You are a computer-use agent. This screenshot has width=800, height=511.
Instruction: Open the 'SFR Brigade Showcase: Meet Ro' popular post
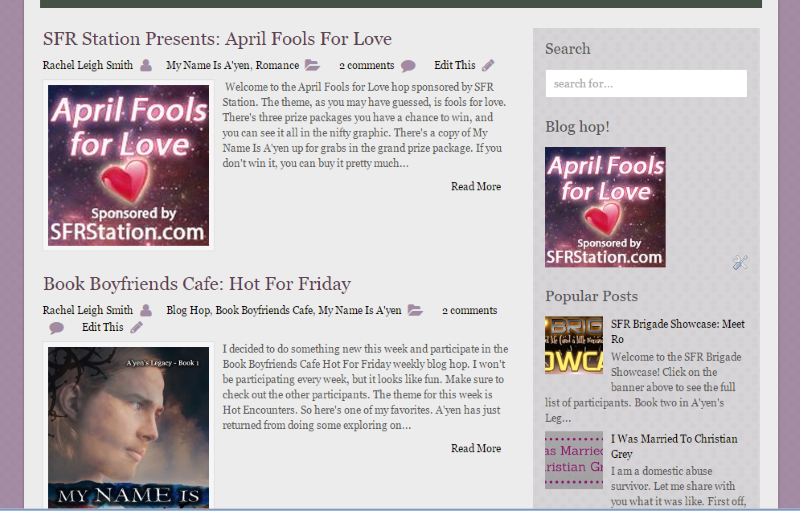[x=678, y=331]
